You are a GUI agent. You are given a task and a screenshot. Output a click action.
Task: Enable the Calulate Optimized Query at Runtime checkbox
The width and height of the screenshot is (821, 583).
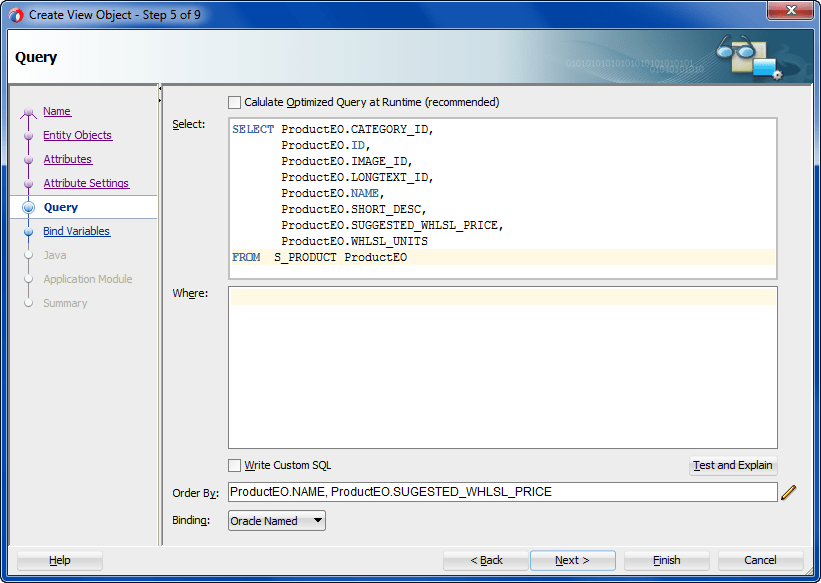[234, 102]
